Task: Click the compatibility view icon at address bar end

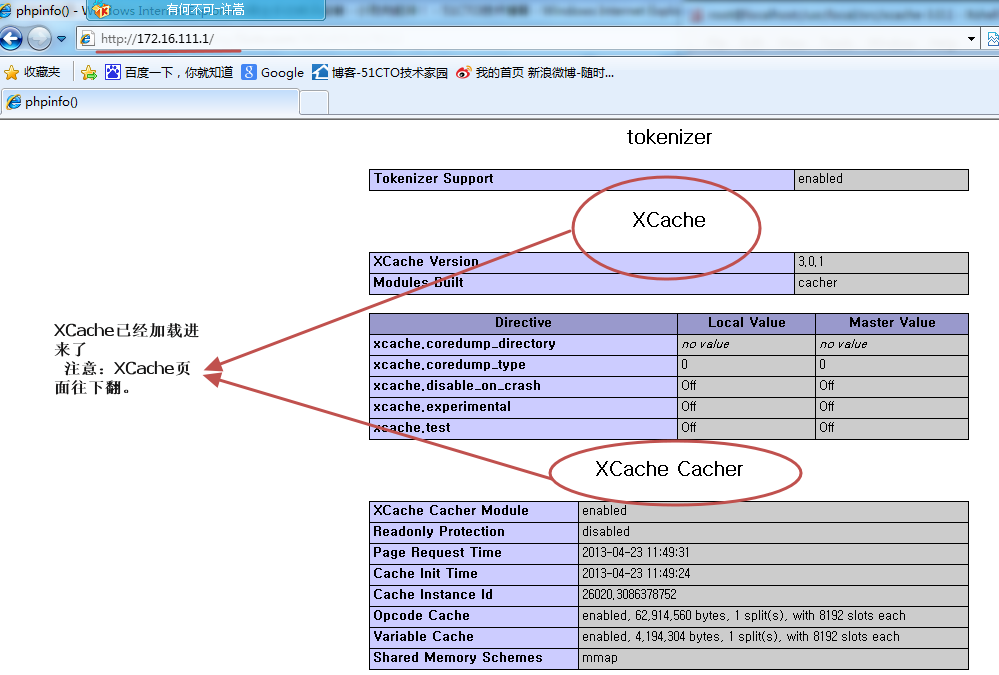Action: pyautogui.click(x=992, y=39)
